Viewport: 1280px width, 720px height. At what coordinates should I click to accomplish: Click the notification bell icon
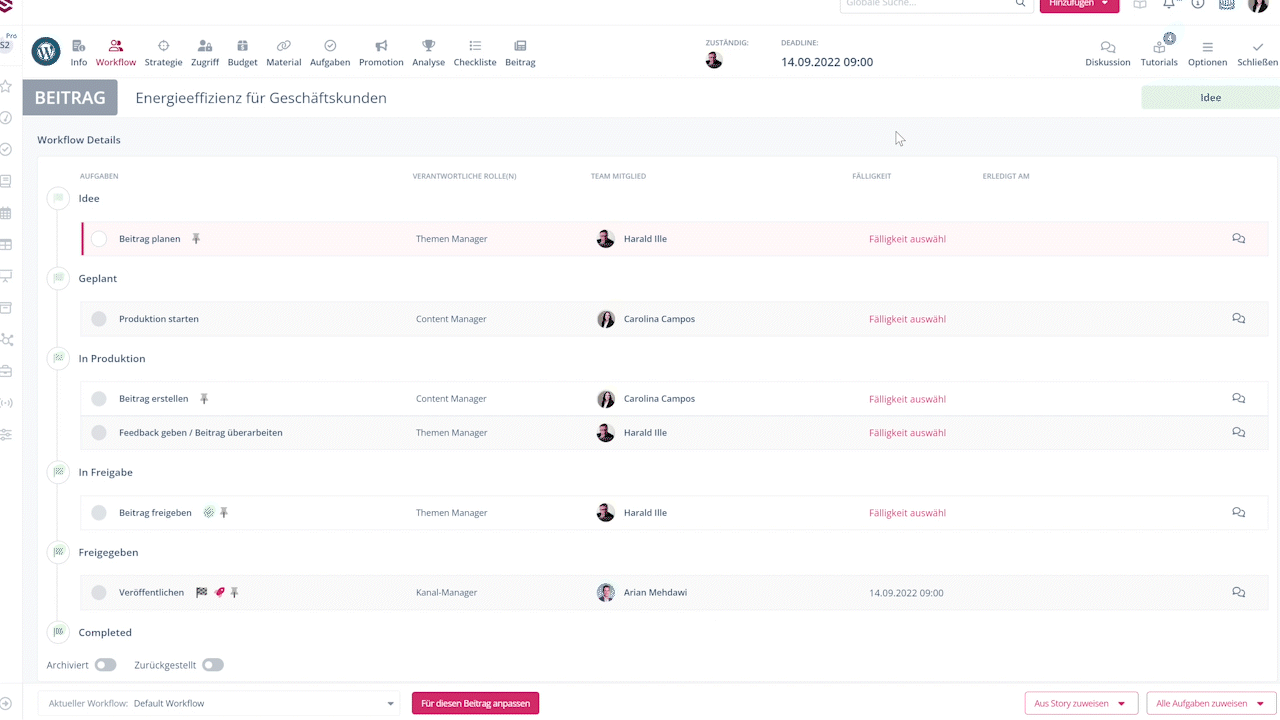1168,4
